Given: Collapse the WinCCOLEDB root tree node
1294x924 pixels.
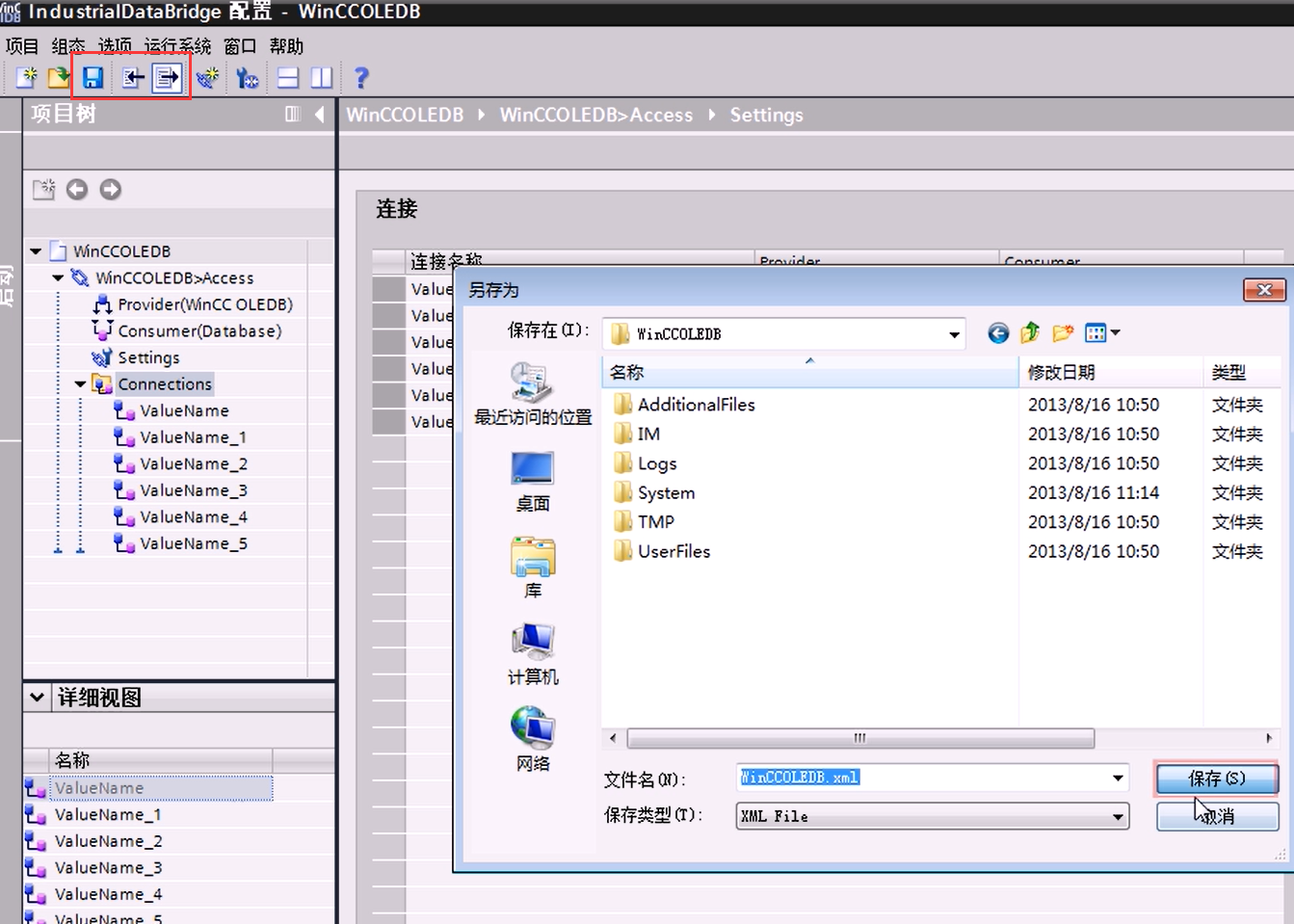Looking at the screenshot, I should click(x=36, y=251).
